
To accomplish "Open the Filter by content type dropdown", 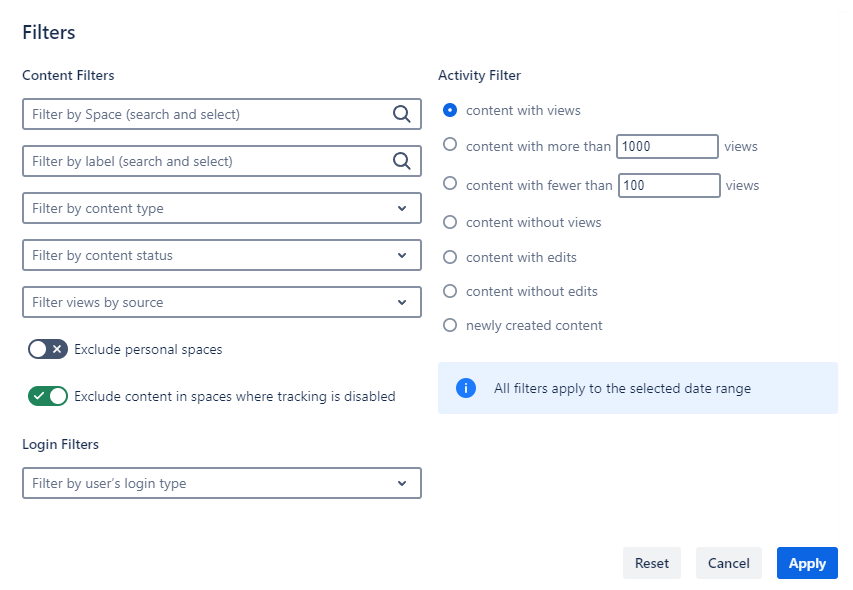I will (221, 208).
